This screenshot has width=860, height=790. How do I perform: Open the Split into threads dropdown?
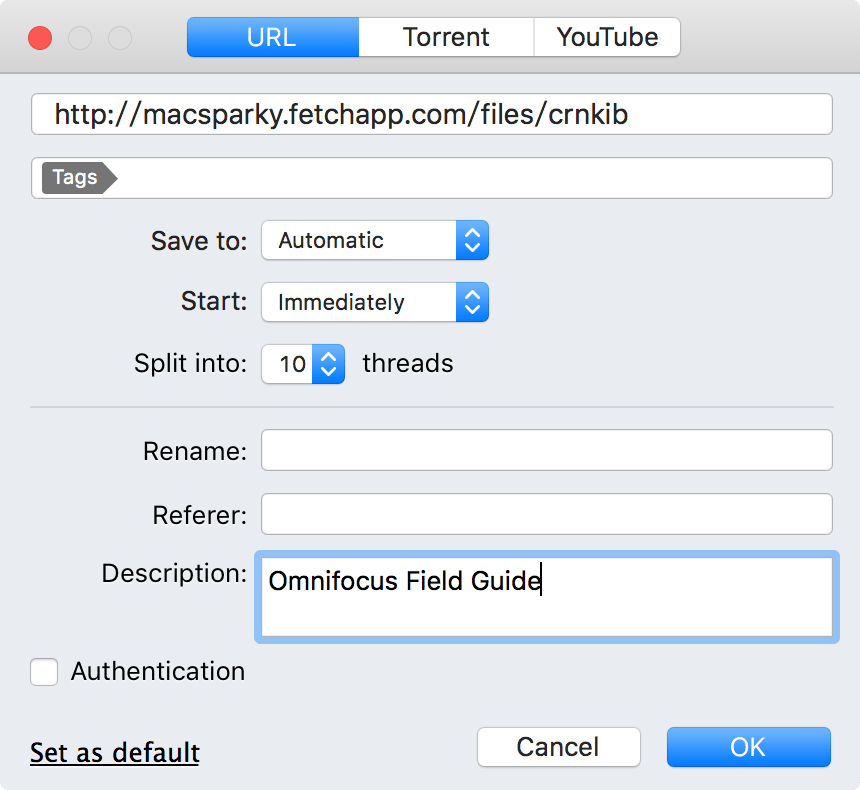(x=303, y=364)
